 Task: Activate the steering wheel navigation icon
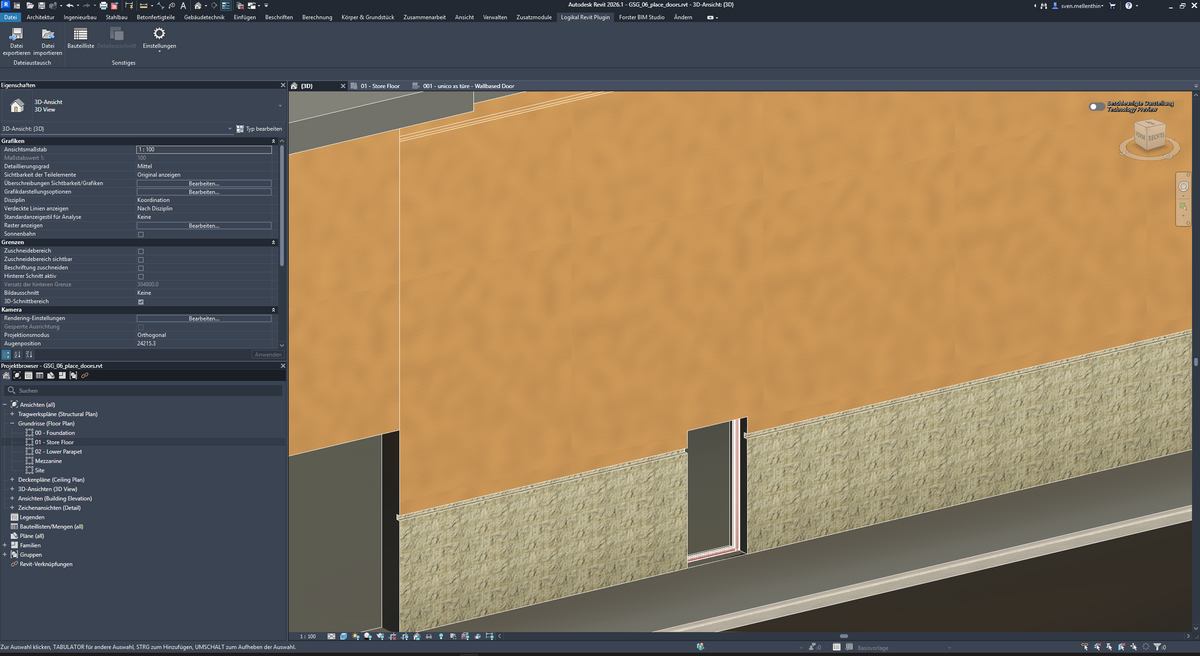coord(1184,186)
